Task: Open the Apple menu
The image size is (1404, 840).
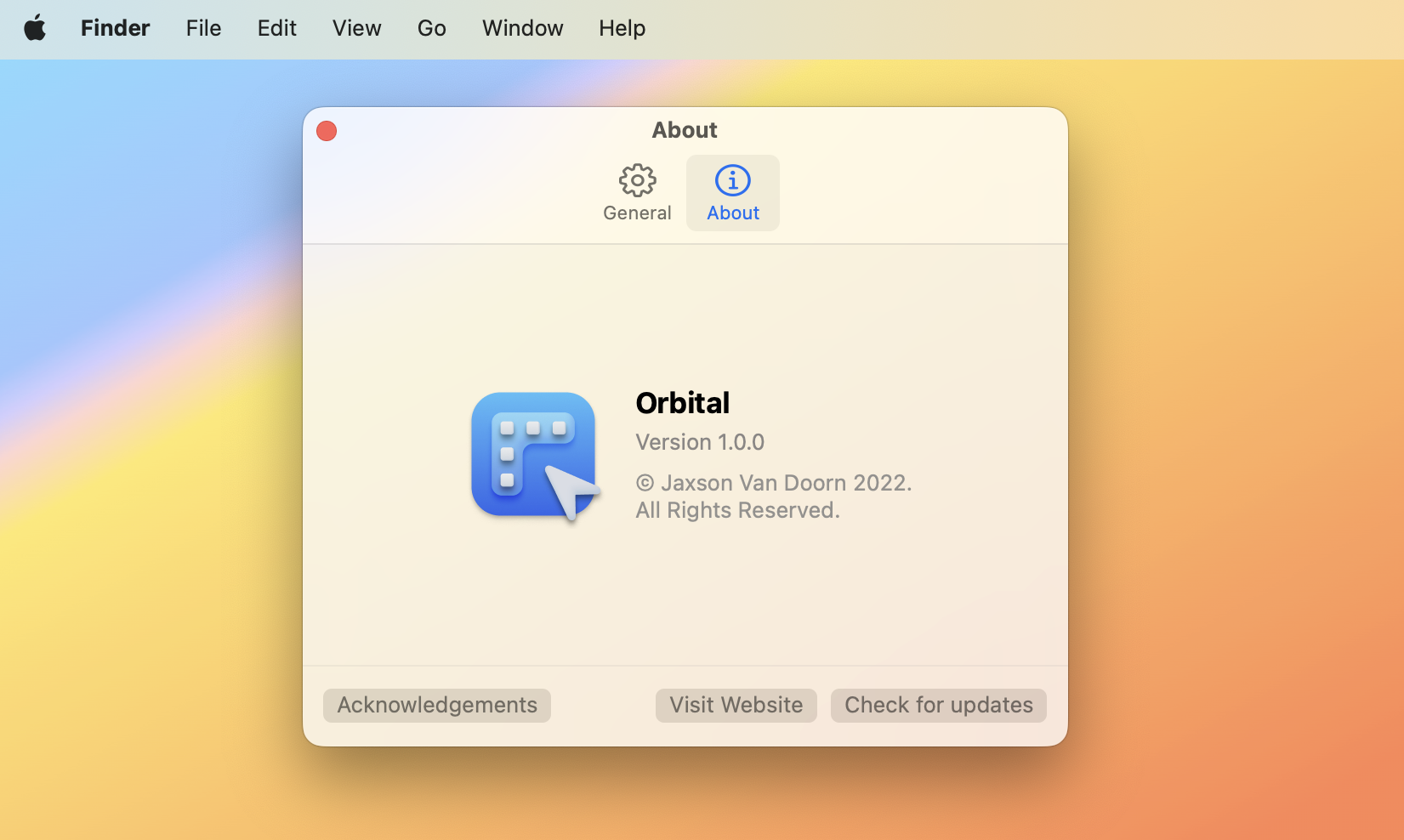Action: click(x=35, y=28)
